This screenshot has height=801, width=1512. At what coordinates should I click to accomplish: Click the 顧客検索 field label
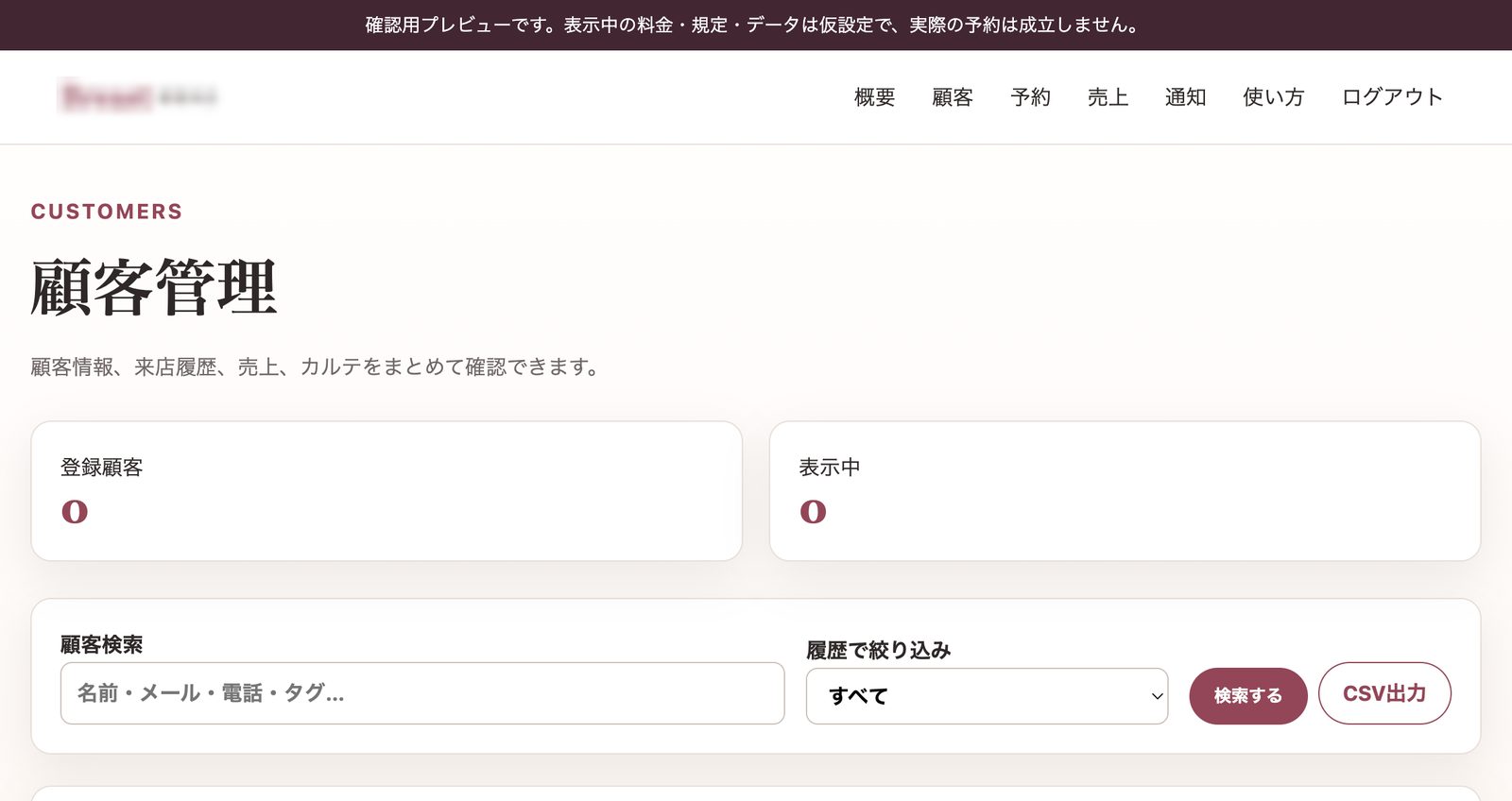[102, 644]
